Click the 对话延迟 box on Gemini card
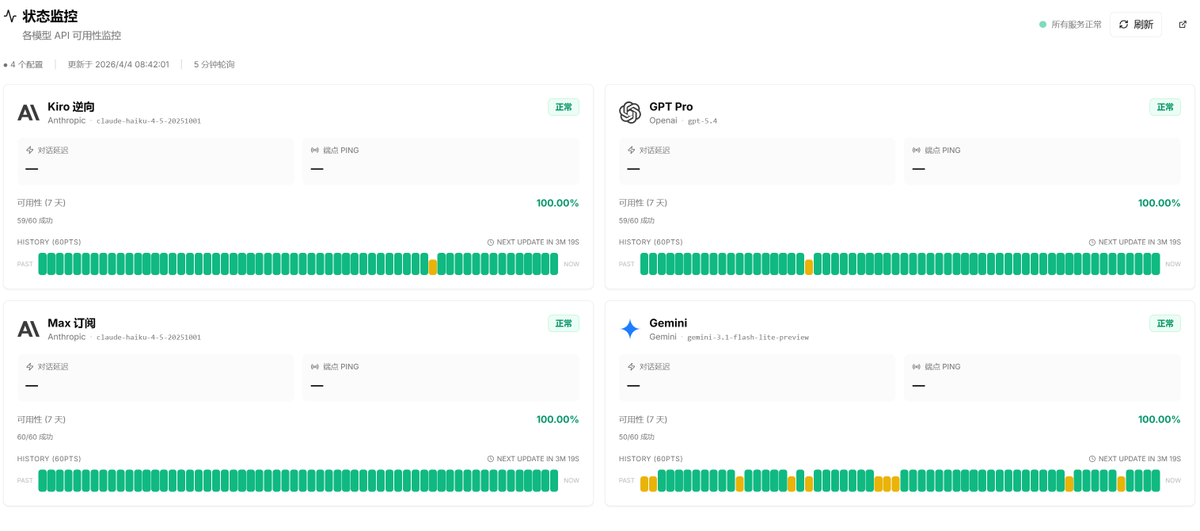Viewport: 1200px width, 531px height. click(757, 378)
